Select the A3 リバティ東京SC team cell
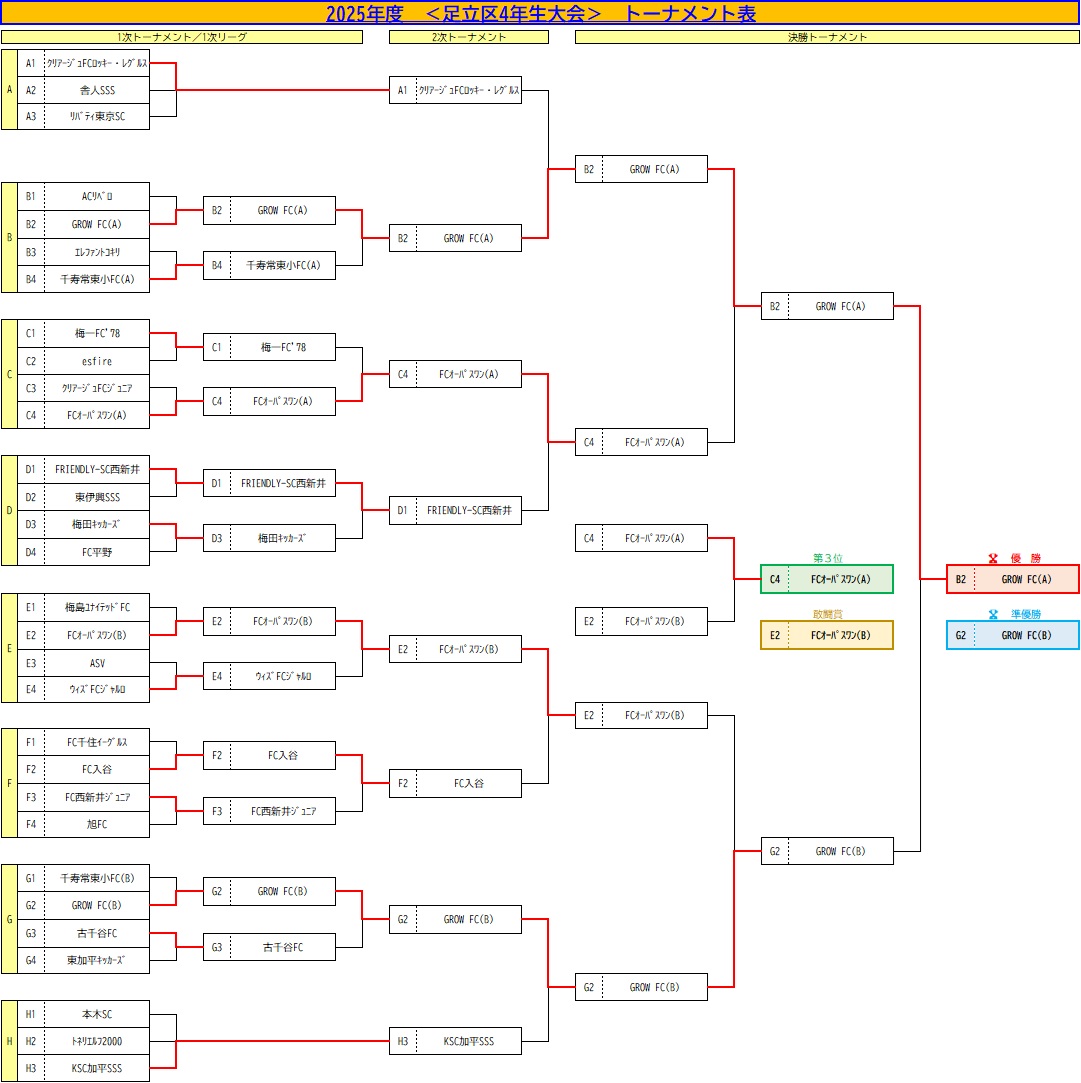Image resolution: width=1081 pixels, height=1083 pixels. (97, 116)
